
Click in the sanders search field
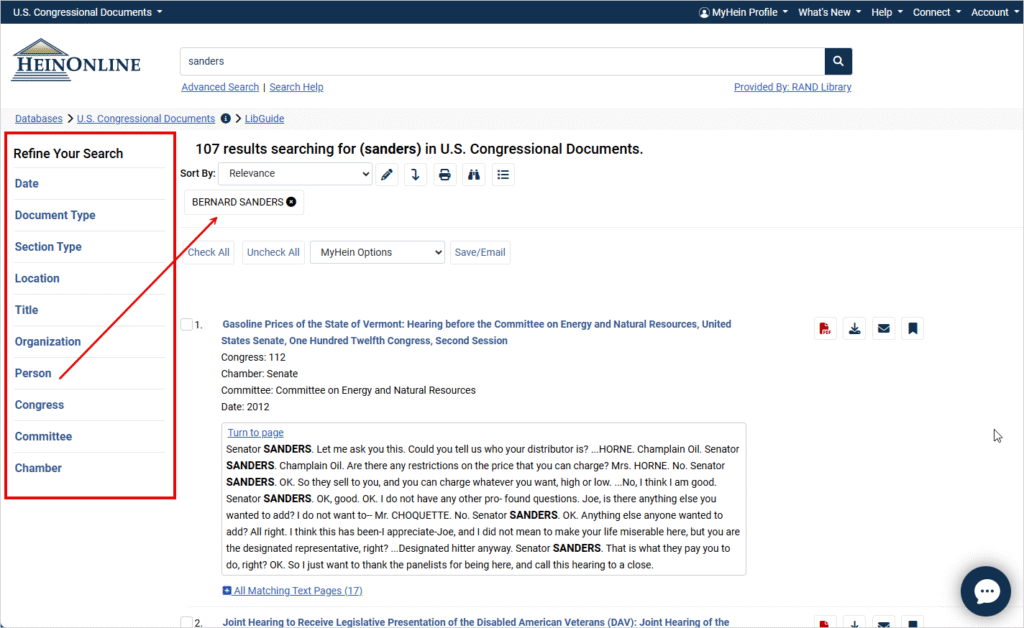click(x=502, y=61)
